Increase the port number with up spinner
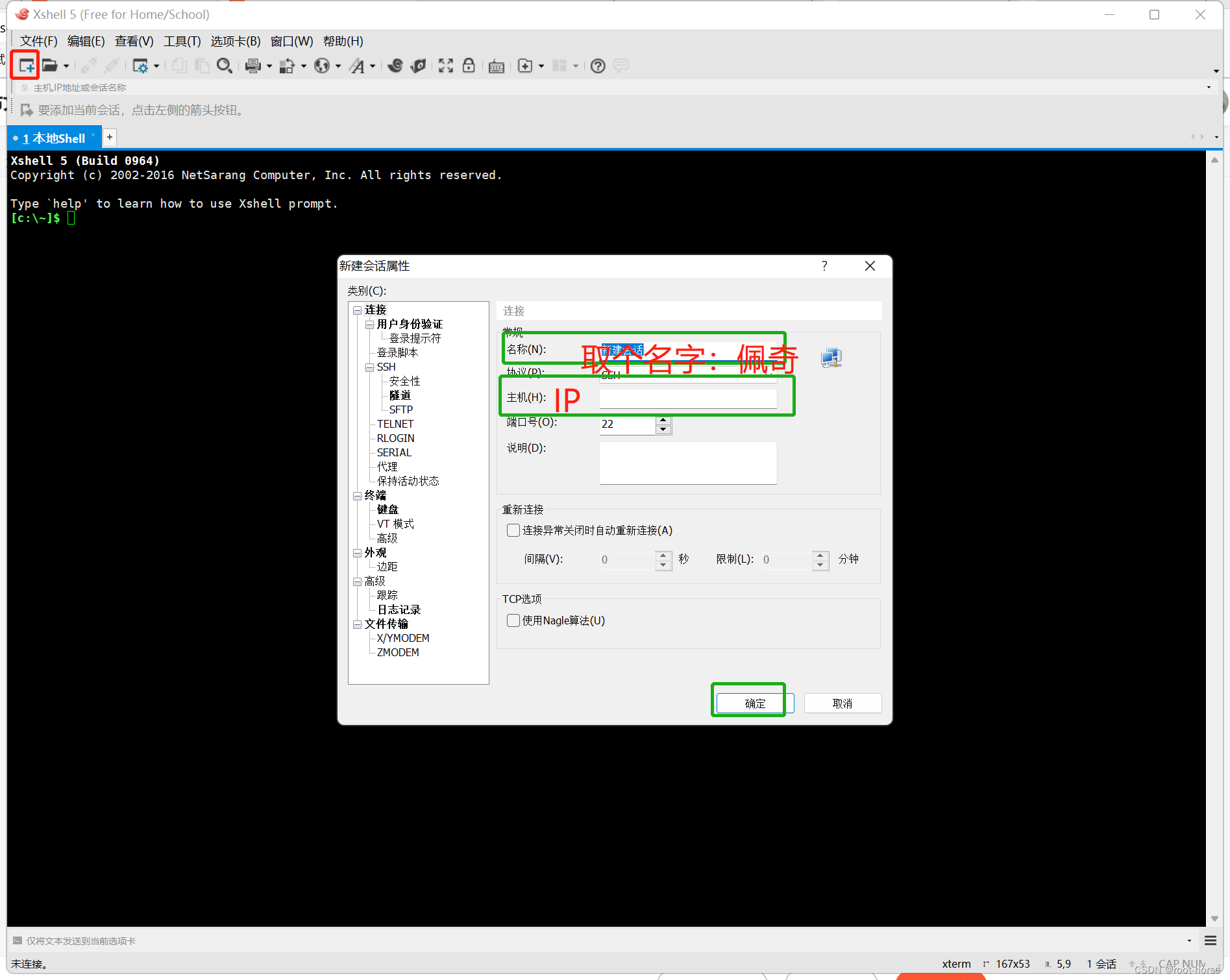This screenshot has height=980, width=1230. (x=663, y=420)
